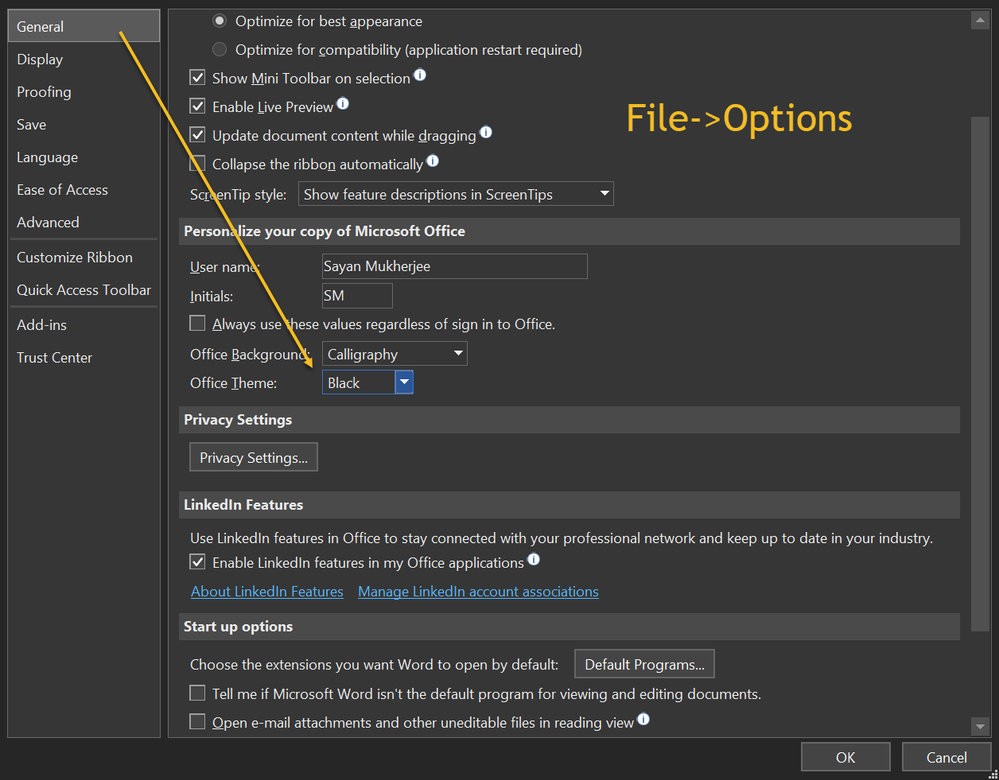The height and width of the screenshot is (780, 999).
Task: Click scrollbar down arrow at bottom
Action: click(x=980, y=726)
